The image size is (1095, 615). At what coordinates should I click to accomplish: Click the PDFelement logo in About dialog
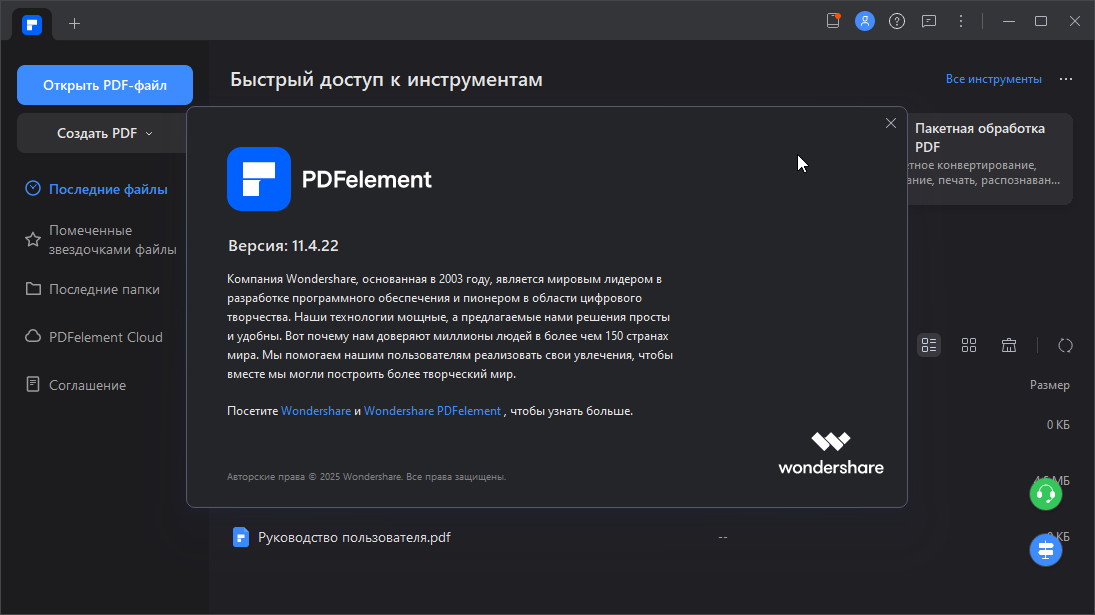coord(259,179)
